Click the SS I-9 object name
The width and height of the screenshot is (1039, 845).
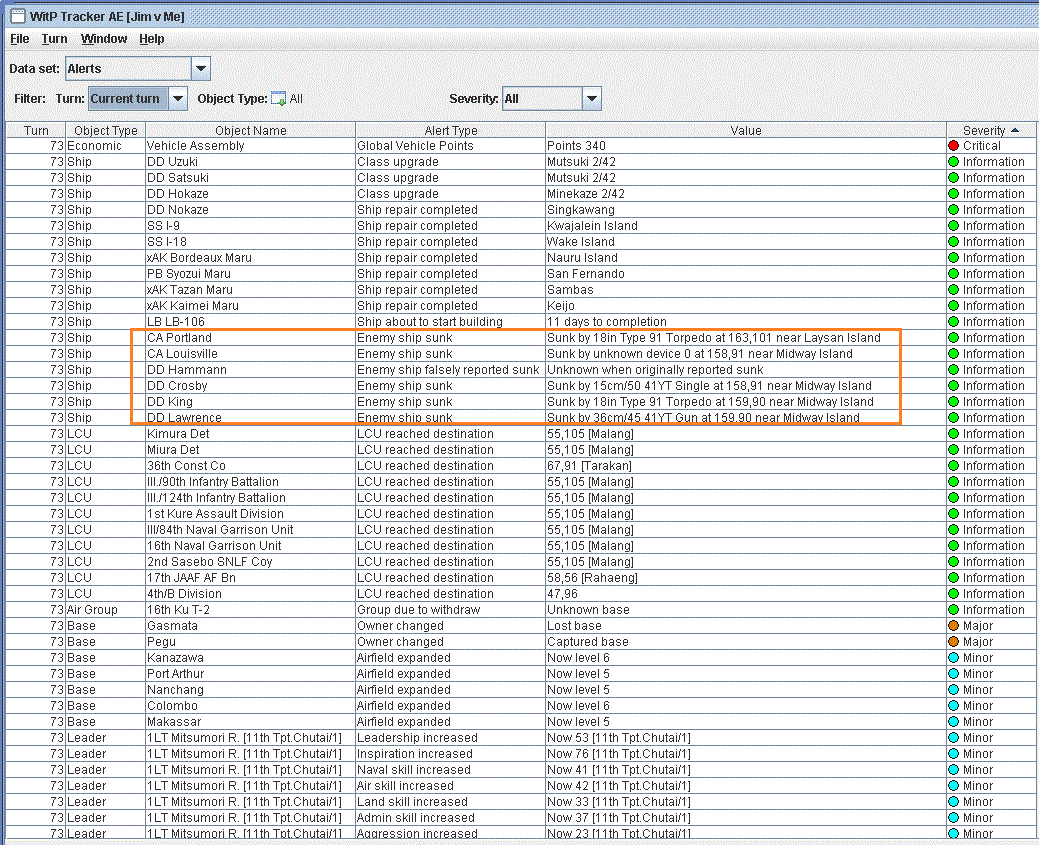163,226
